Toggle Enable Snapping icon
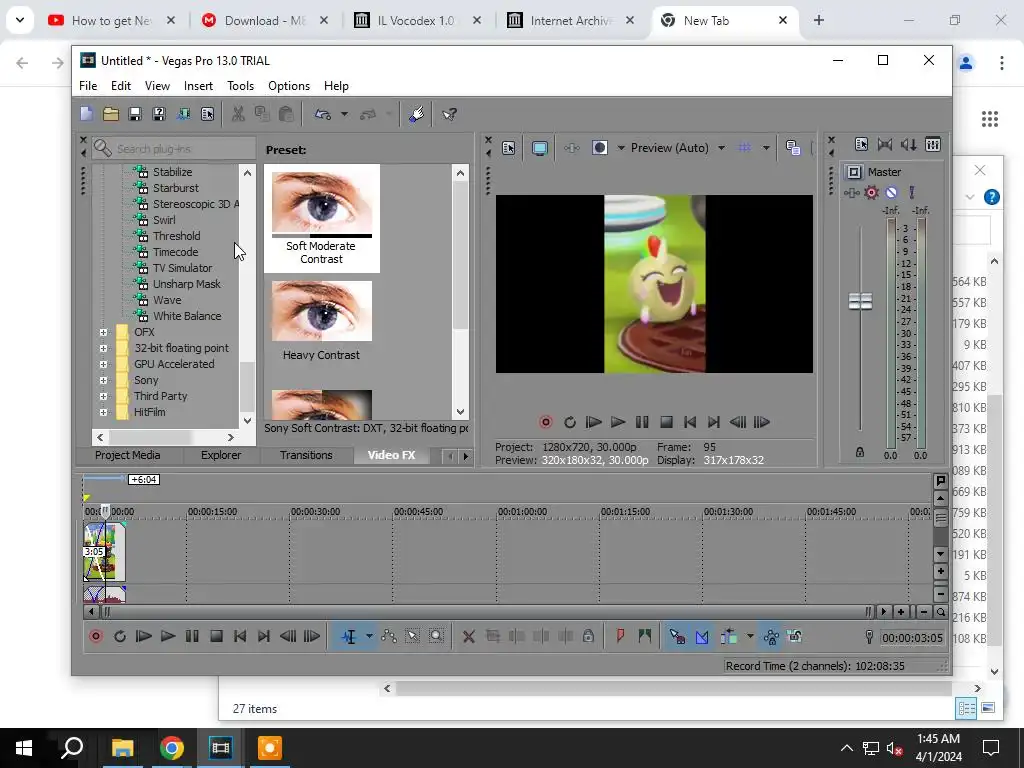The image size is (1024, 768). click(x=677, y=636)
